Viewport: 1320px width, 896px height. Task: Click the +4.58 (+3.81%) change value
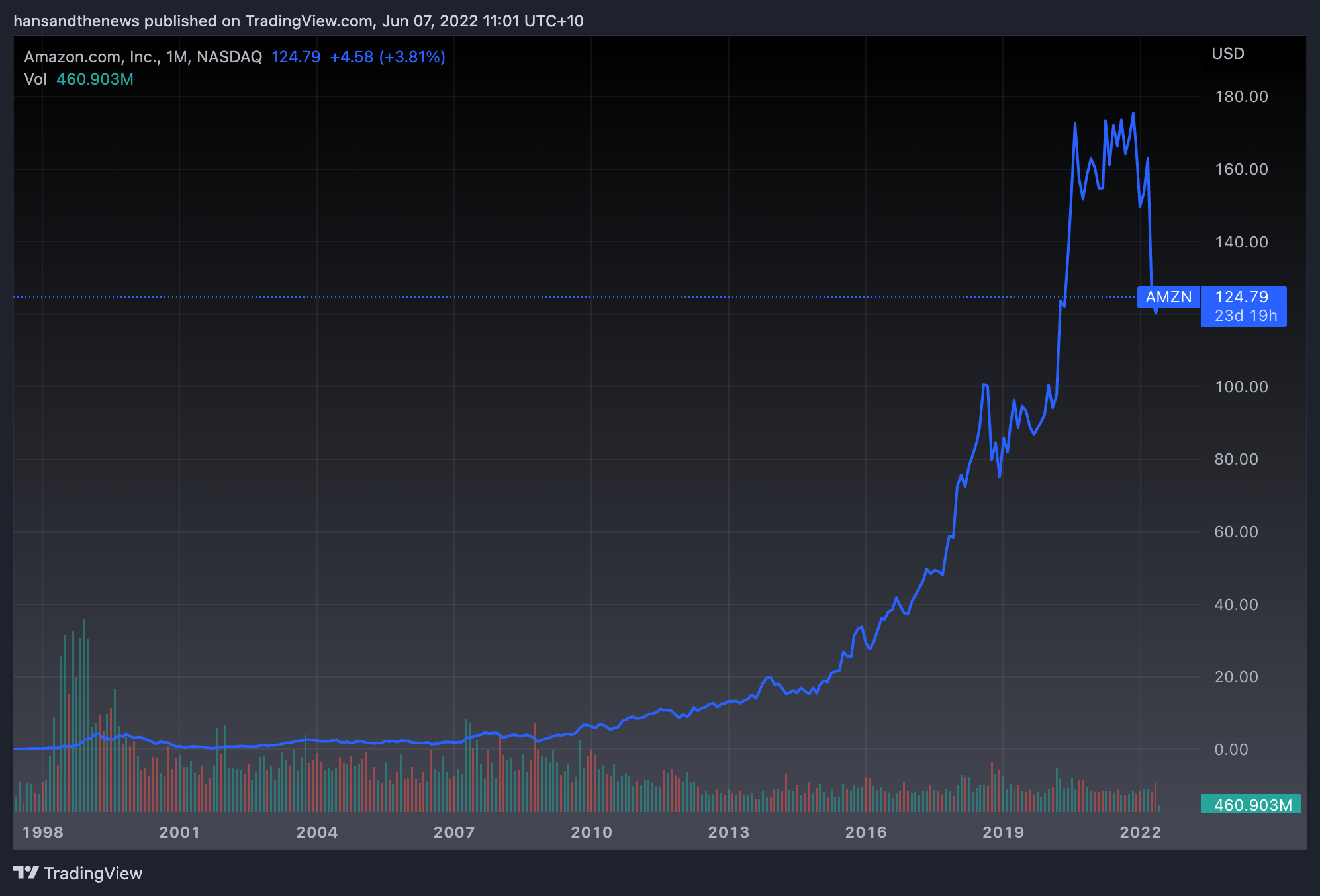tap(387, 57)
